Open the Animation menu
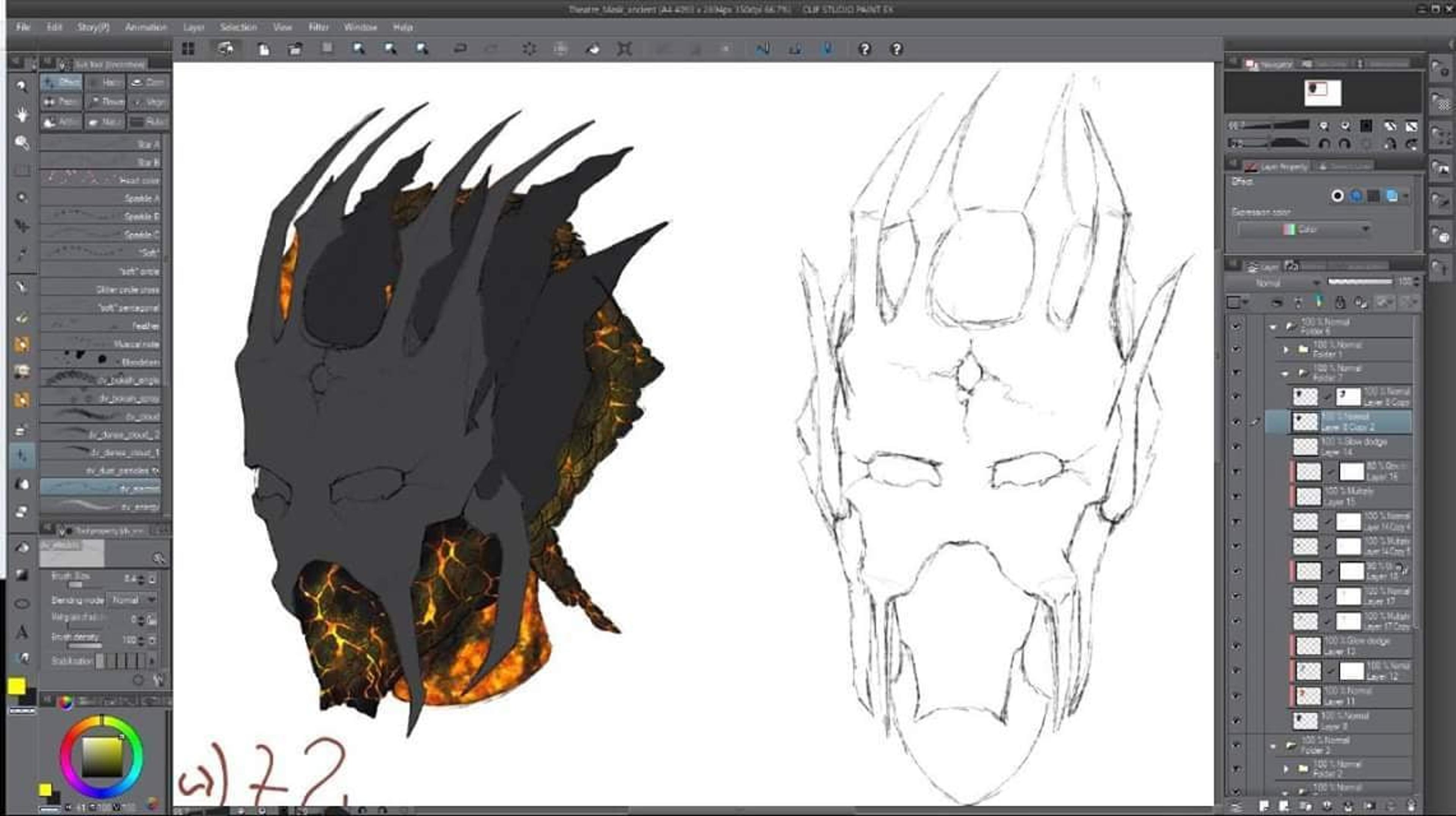 (x=146, y=27)
